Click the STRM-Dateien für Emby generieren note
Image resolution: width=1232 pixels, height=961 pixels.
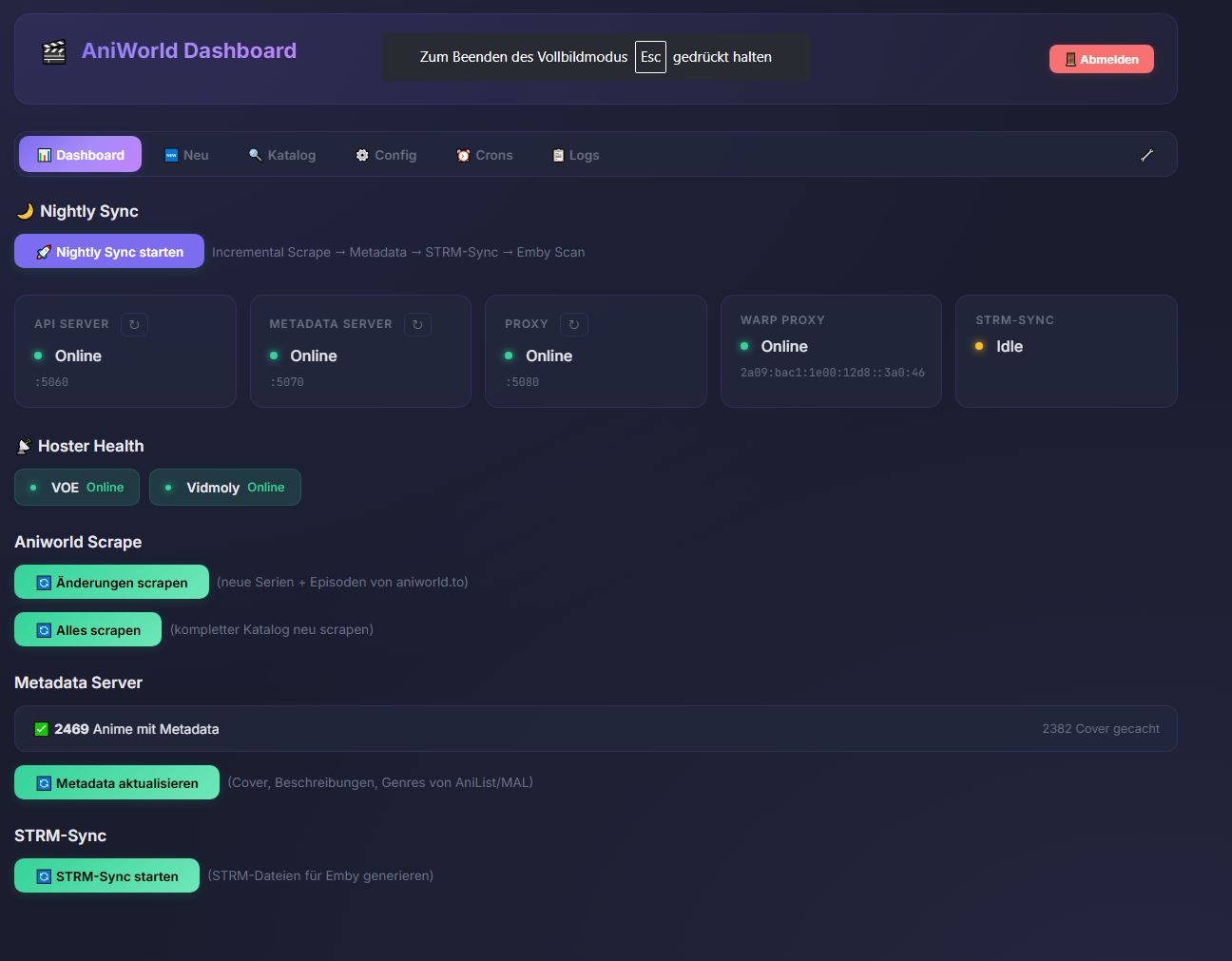pyautogui.click(x=320, y=875)
